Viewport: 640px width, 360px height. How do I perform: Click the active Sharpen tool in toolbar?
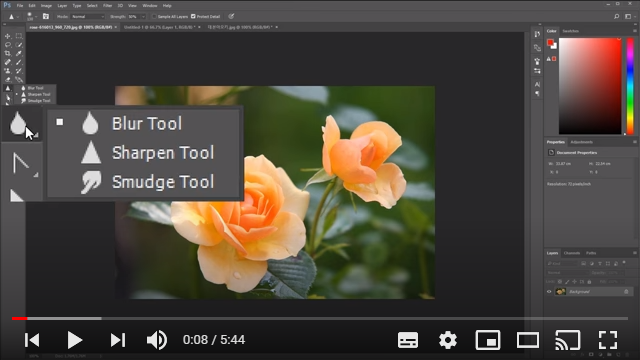pos(7,88)
